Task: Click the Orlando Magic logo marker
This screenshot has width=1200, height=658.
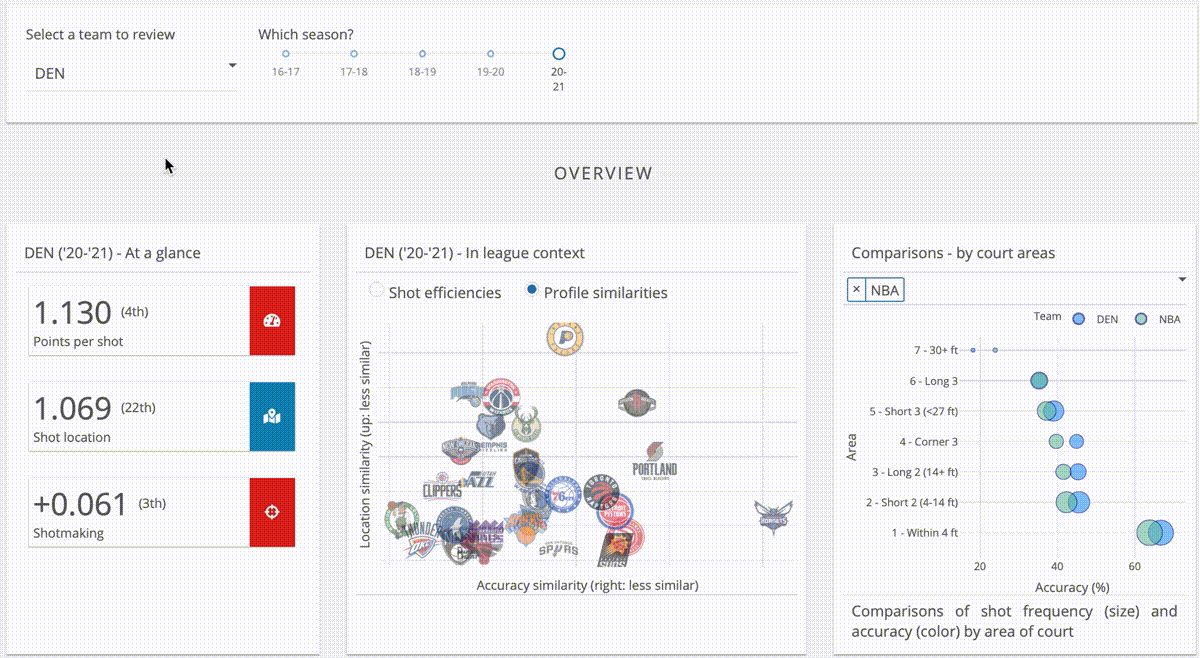Action: click(465, 396)
